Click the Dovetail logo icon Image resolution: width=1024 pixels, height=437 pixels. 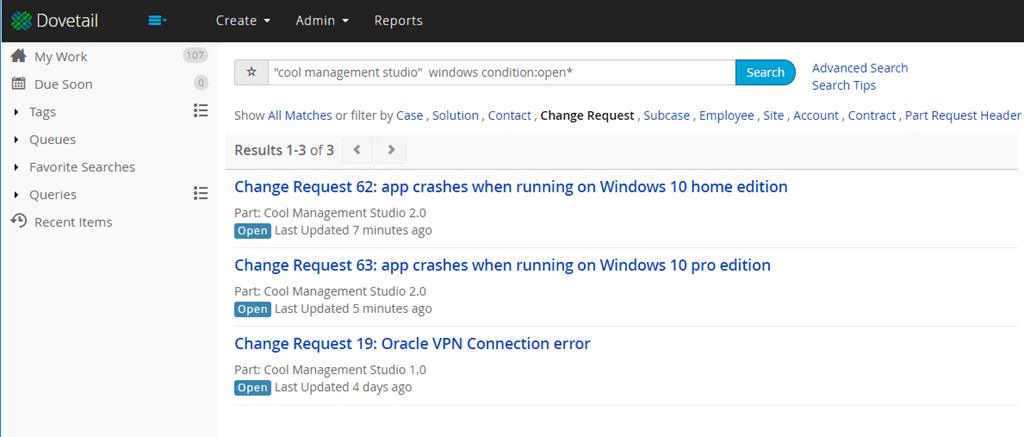(x=20, y=20)
